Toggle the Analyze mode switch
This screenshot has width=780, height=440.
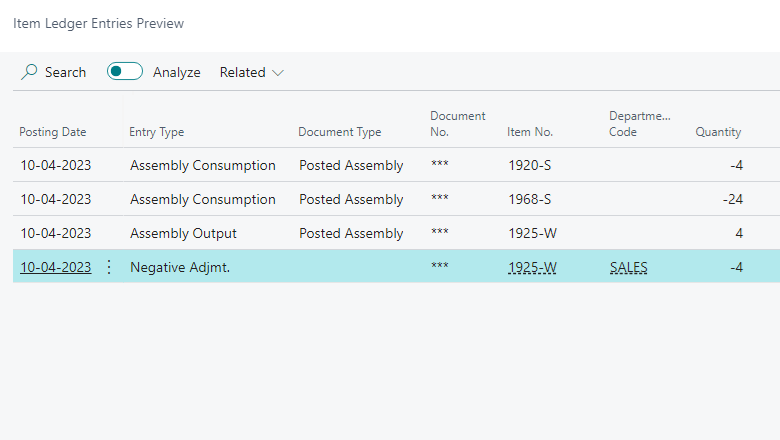[125, 72]
